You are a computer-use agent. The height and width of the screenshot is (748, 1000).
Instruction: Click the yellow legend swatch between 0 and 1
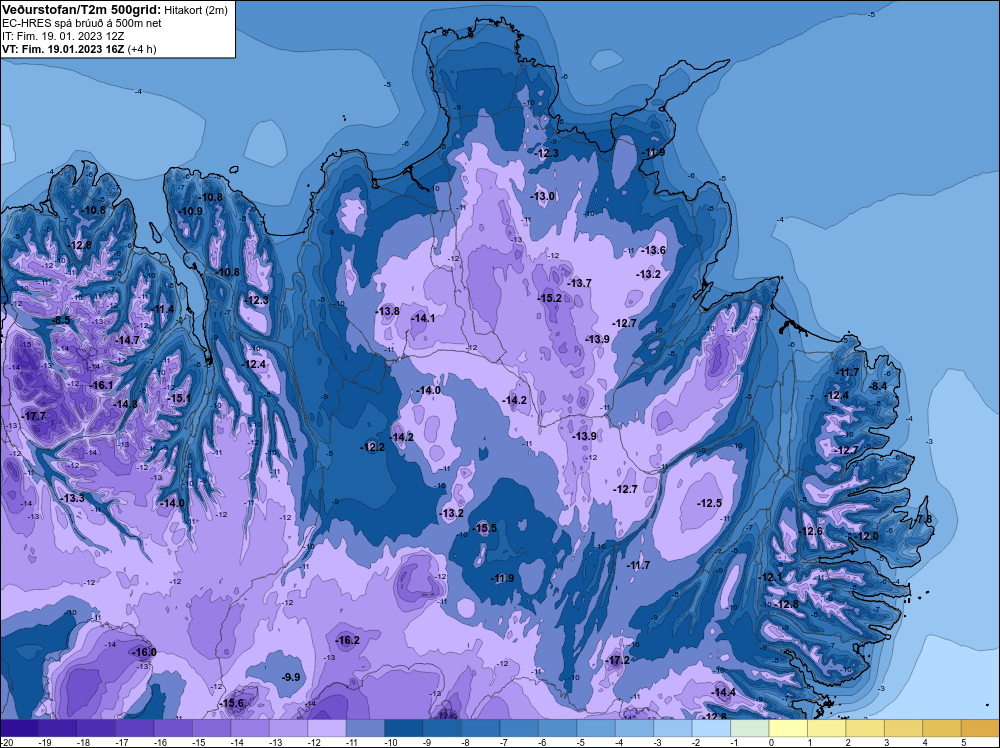(788, 728)
